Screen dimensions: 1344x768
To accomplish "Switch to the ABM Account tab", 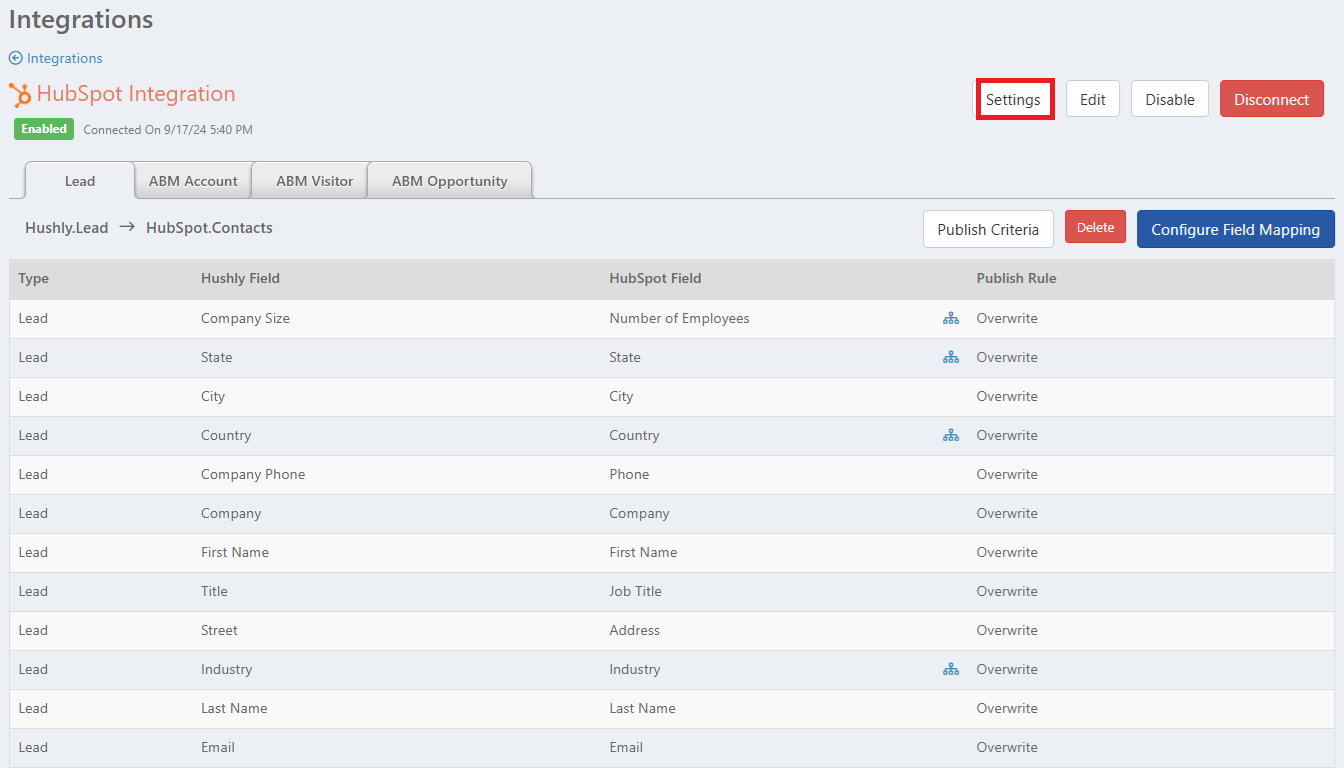I will (193, 181).
